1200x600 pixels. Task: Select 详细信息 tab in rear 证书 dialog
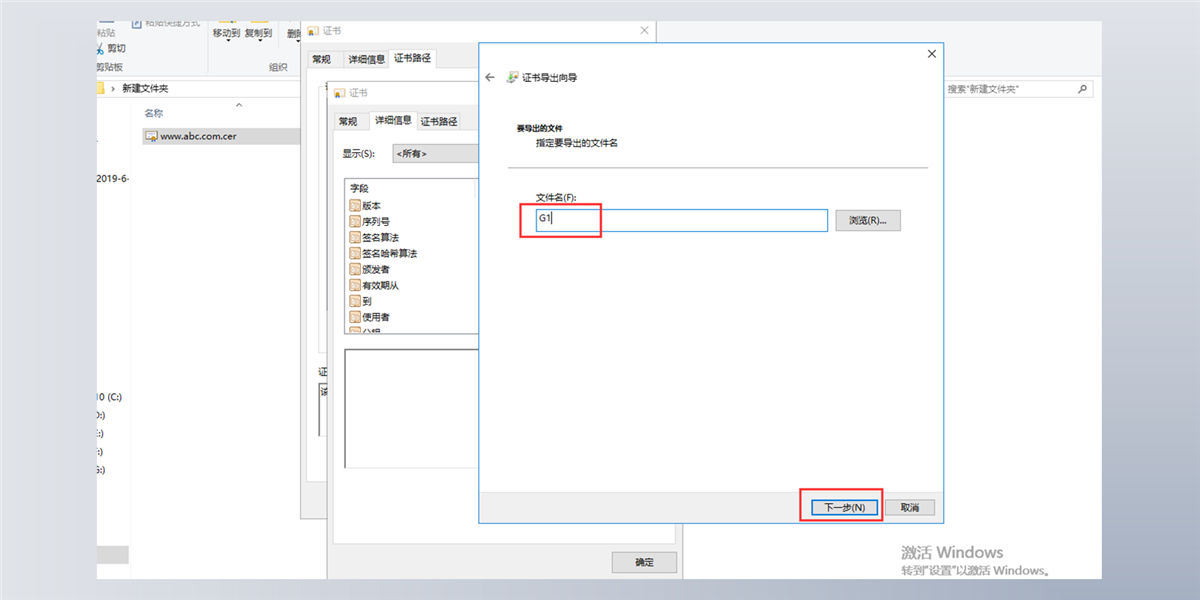(x=366, y=59)
